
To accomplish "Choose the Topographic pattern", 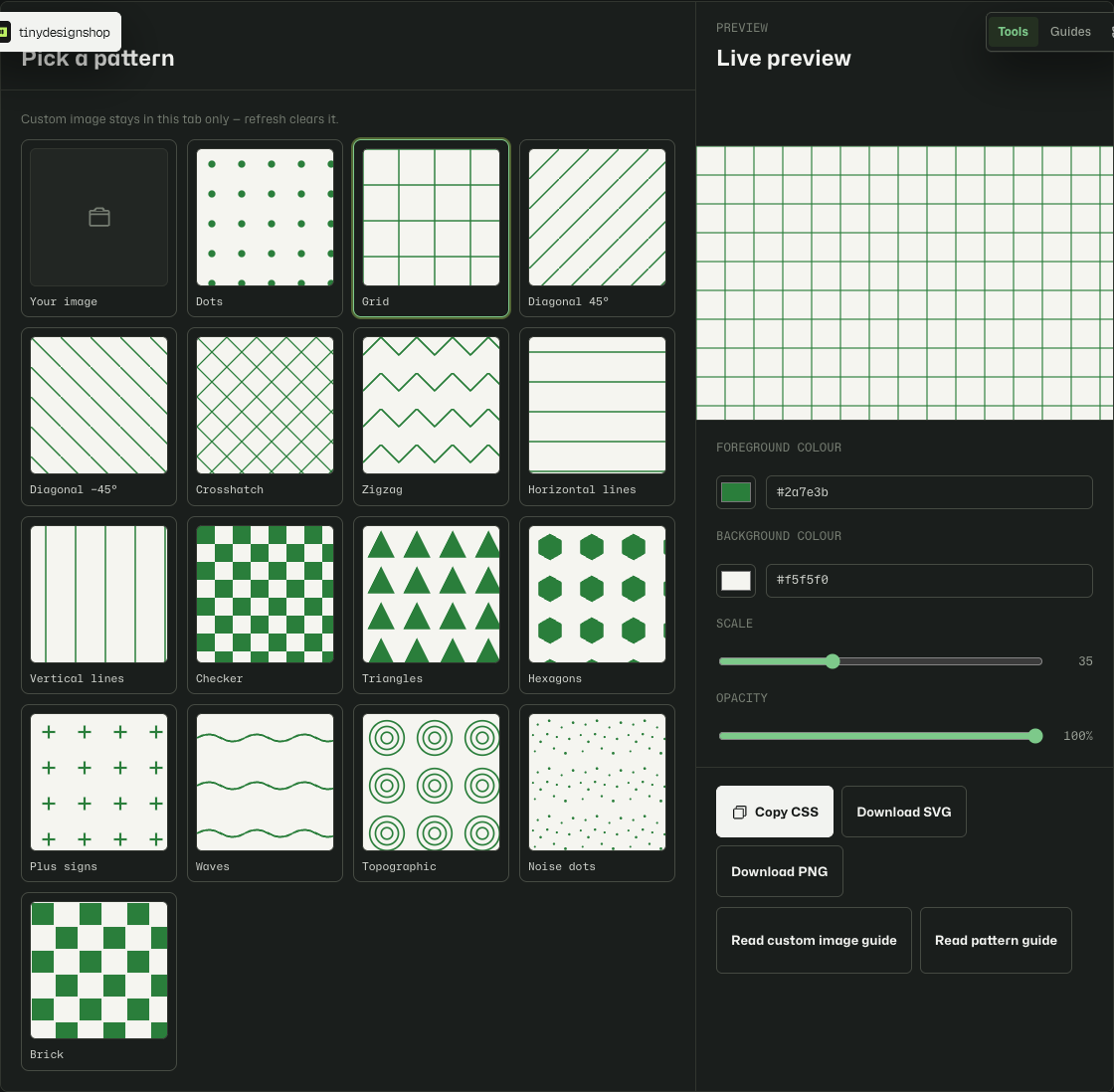I will [432, 793].
